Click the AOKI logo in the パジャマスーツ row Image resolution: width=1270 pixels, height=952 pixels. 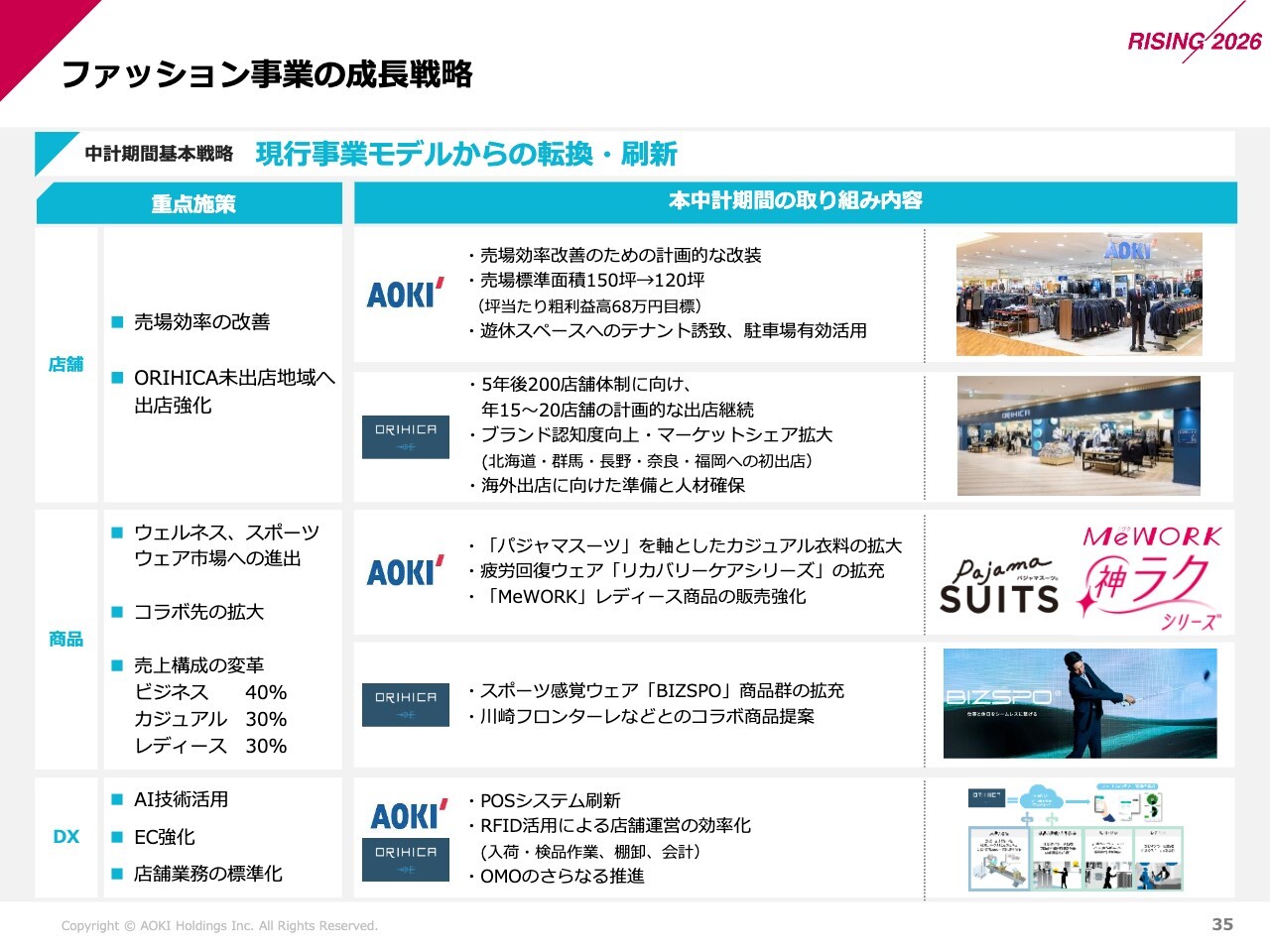coord(405,571)
